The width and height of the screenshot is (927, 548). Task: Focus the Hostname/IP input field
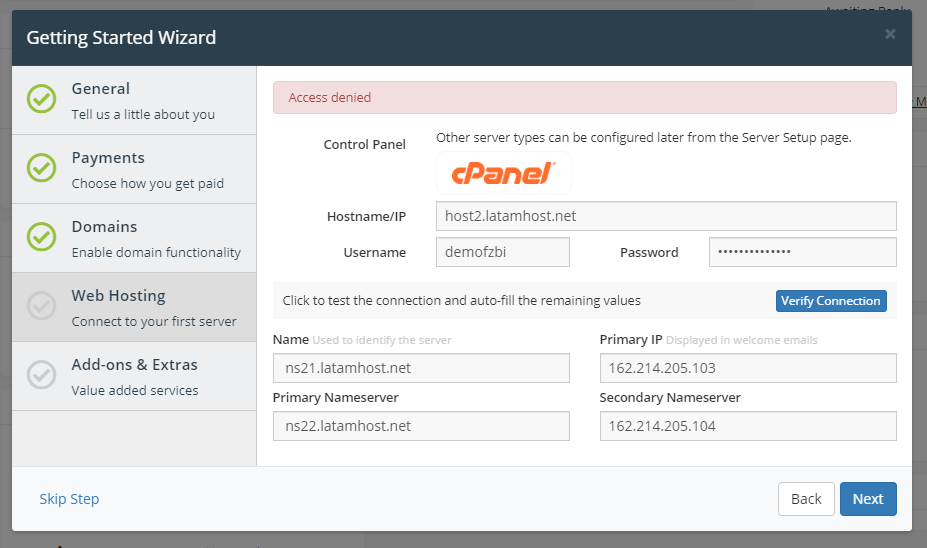[x=666, y=216]
